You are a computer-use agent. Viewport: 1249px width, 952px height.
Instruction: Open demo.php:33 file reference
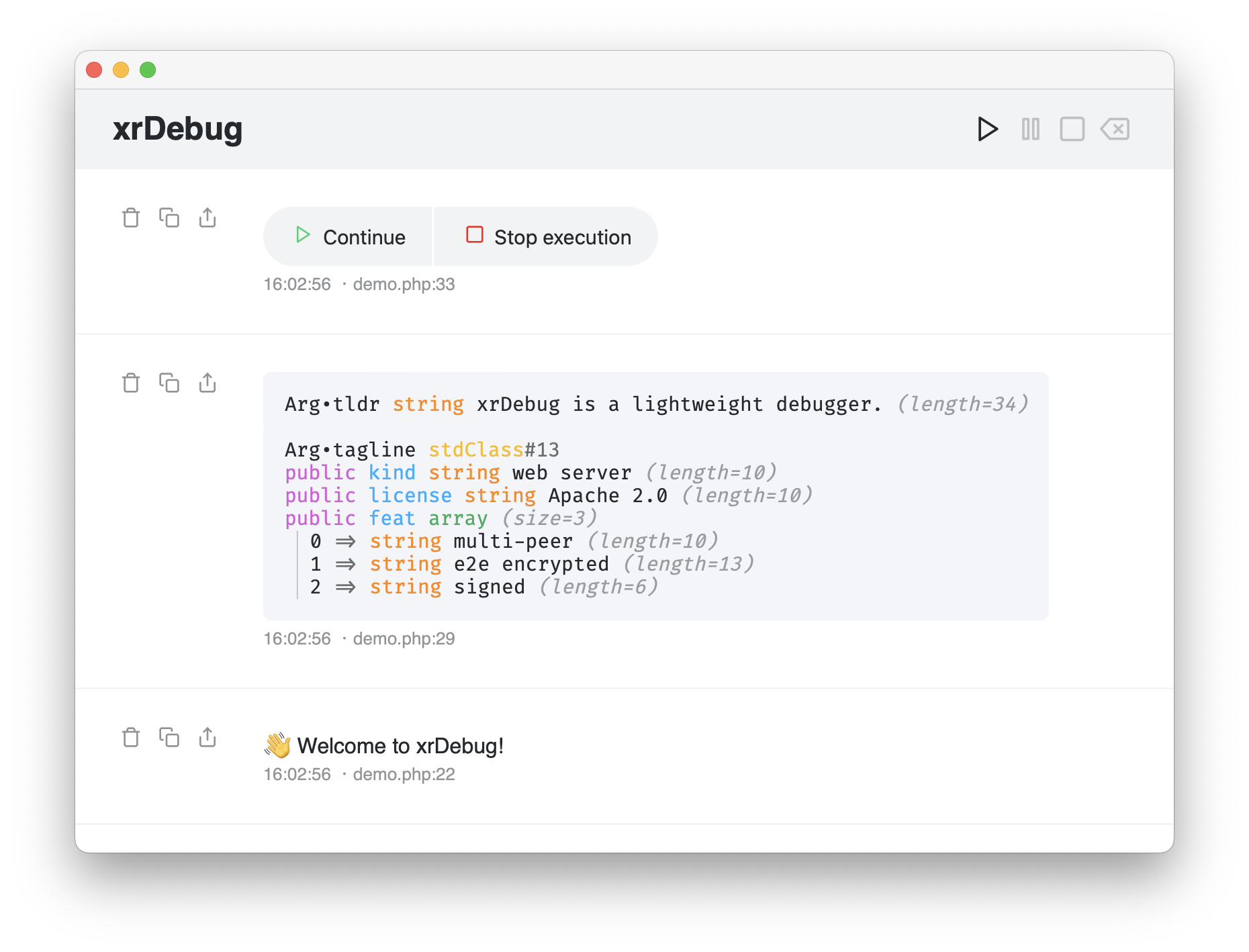[x=404, y=284]
